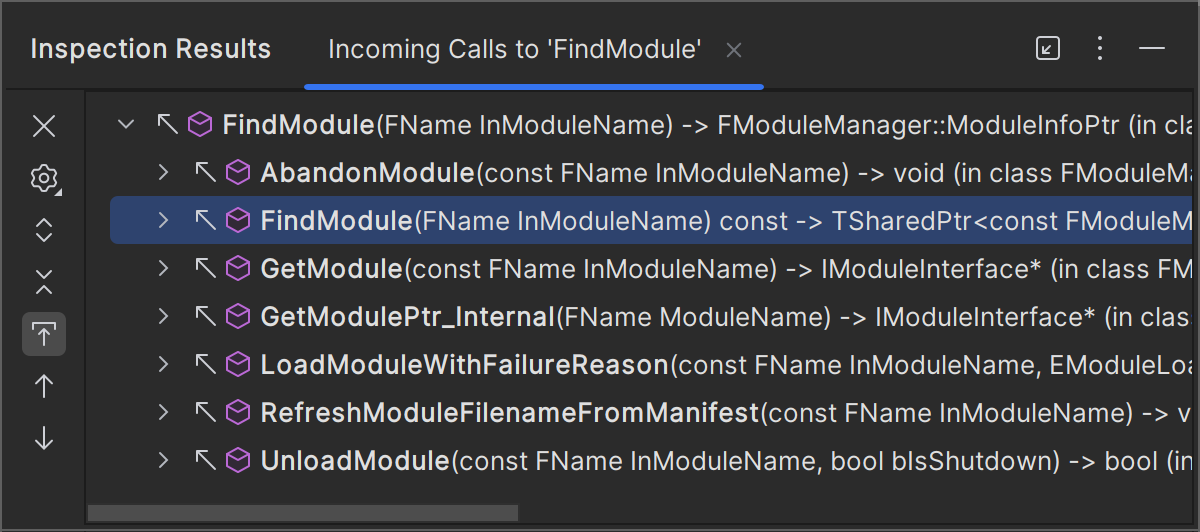Close the Incoming Calls to 'FindModule' tab

click(733, 50)
